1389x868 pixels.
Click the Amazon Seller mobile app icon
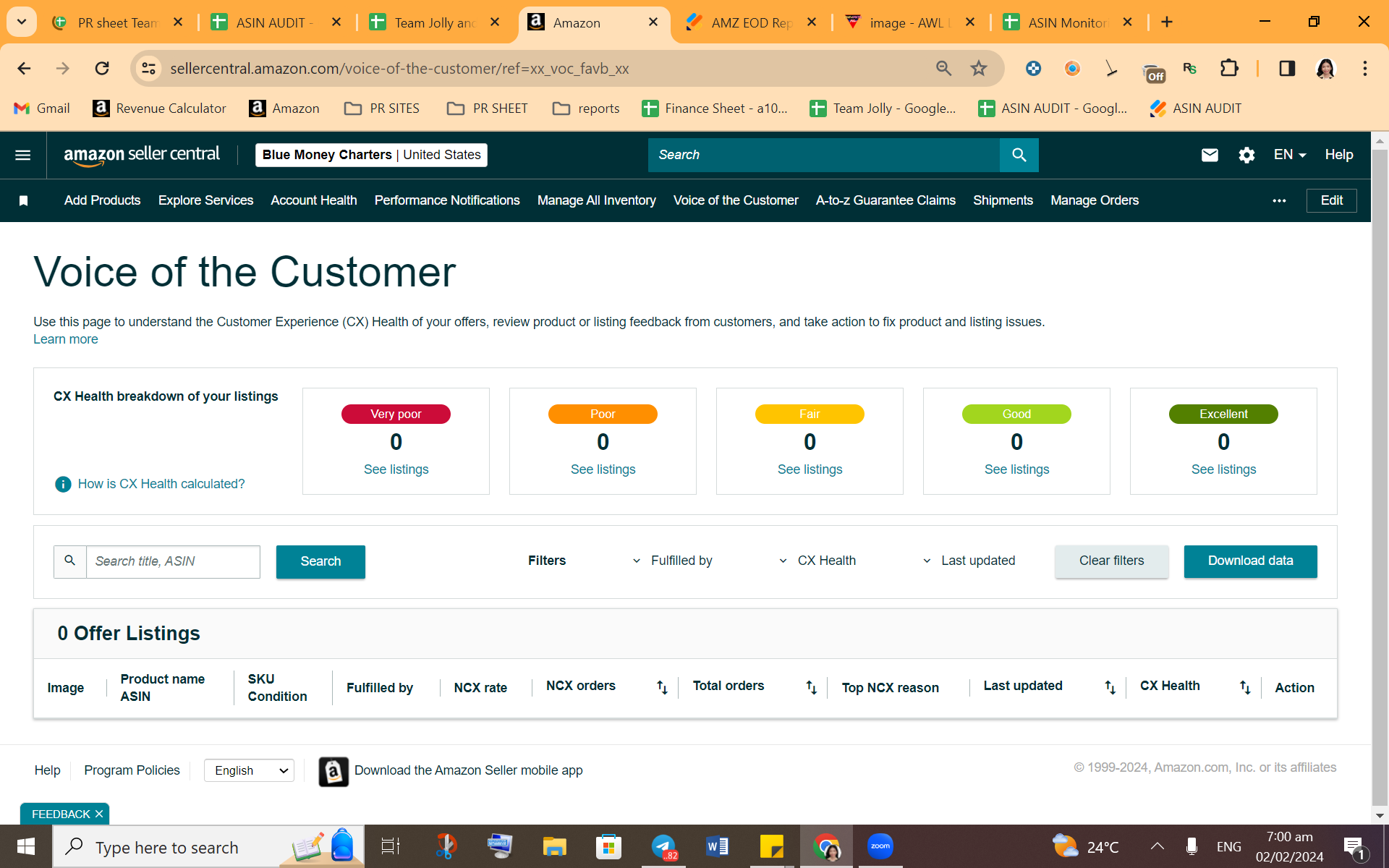pos(334,771)
